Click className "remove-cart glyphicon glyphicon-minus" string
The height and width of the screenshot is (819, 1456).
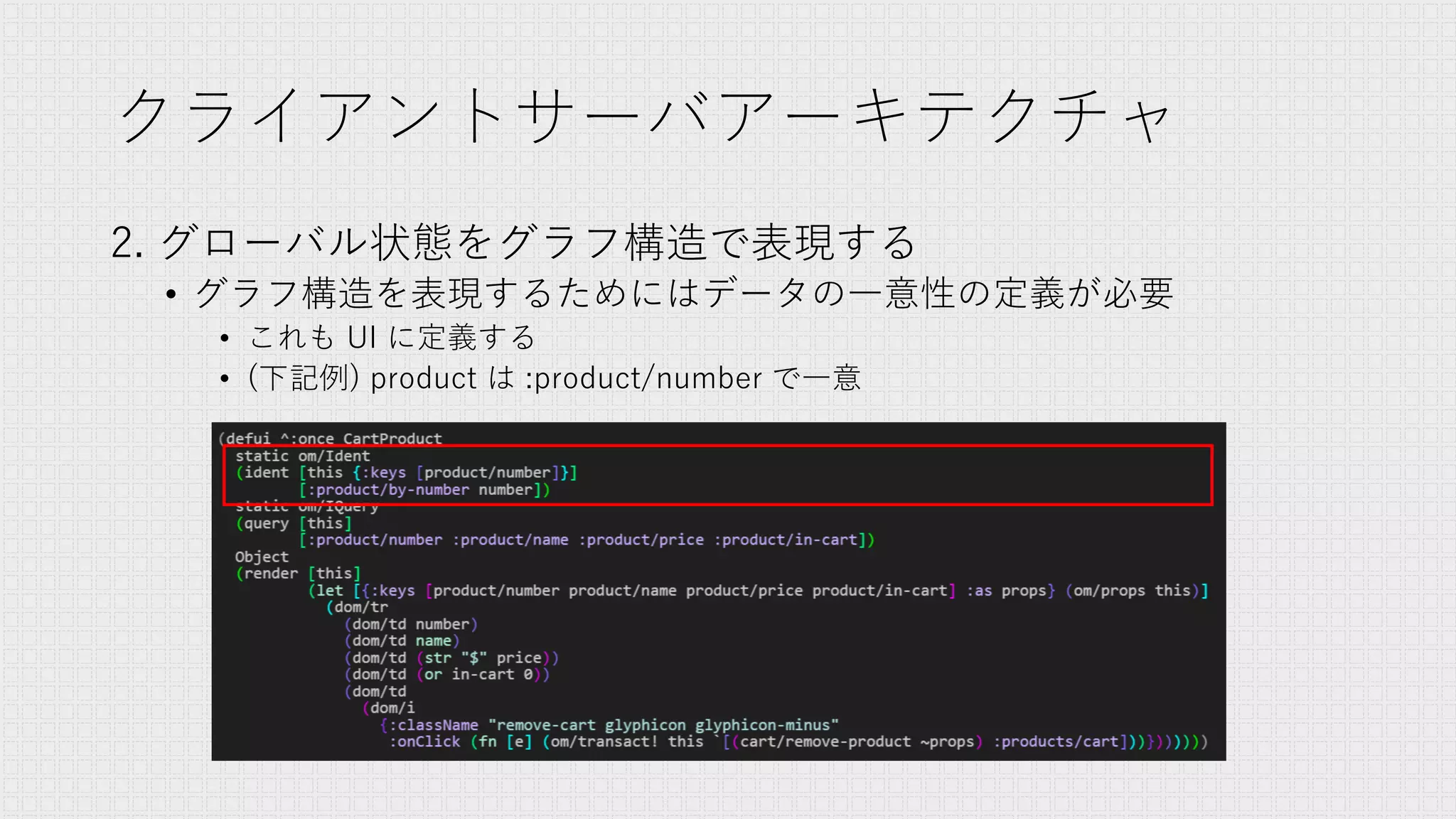tap(663, 725)
